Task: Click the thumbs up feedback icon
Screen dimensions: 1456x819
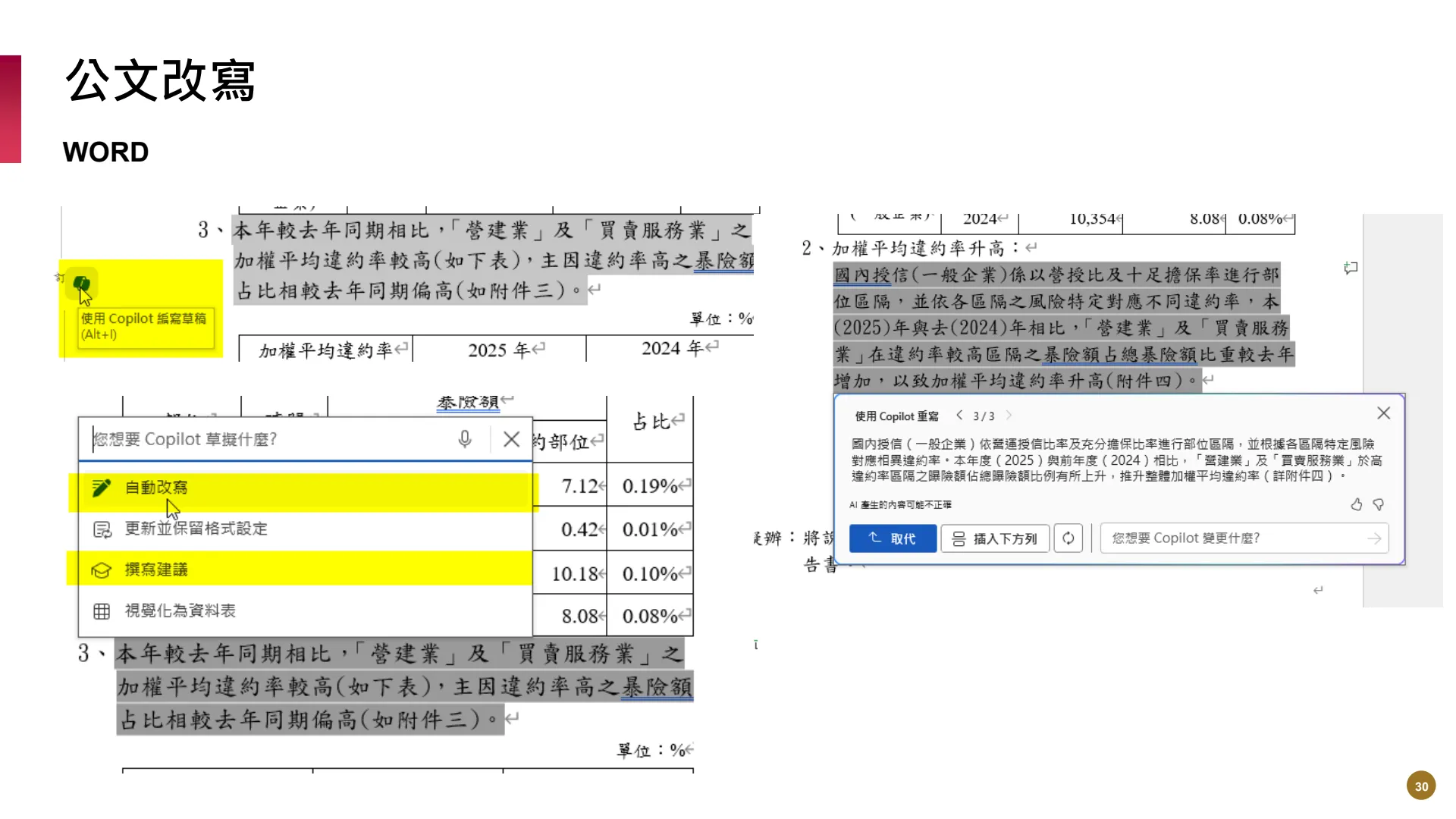Action: (x=1357, y=504)
